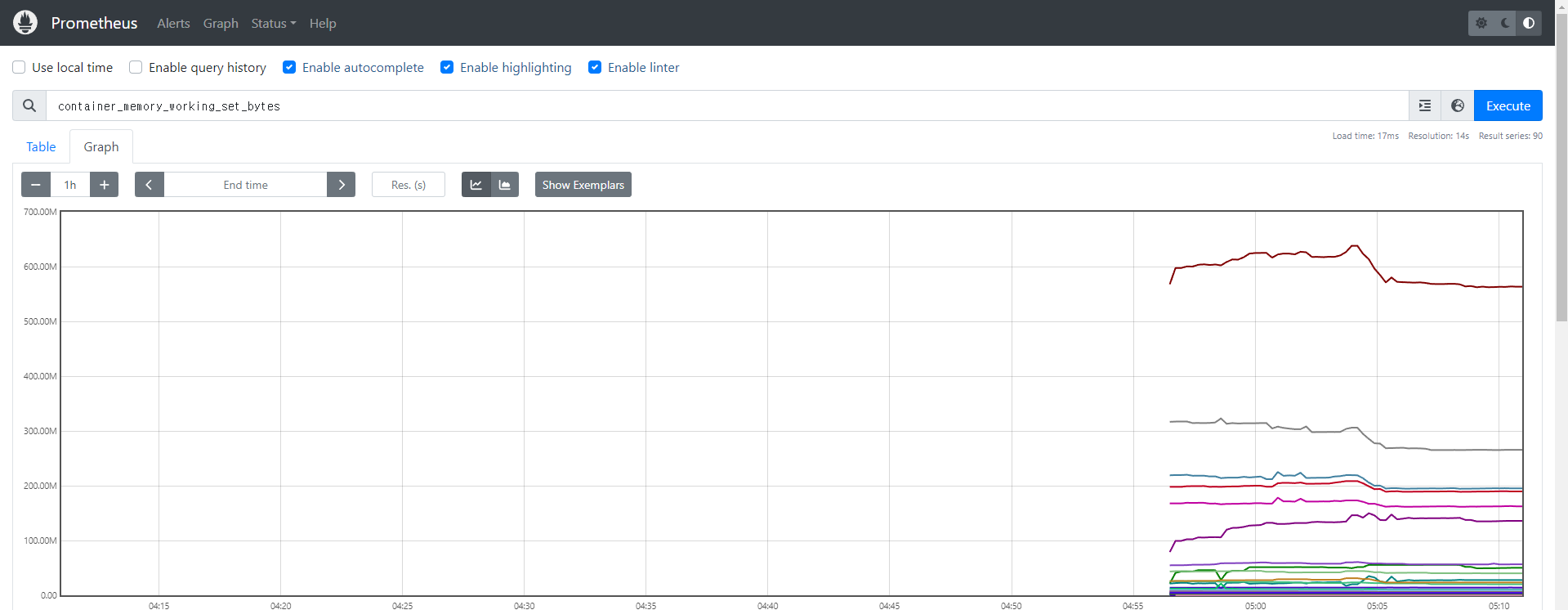Switch to dark theme moon icon

1505,23
